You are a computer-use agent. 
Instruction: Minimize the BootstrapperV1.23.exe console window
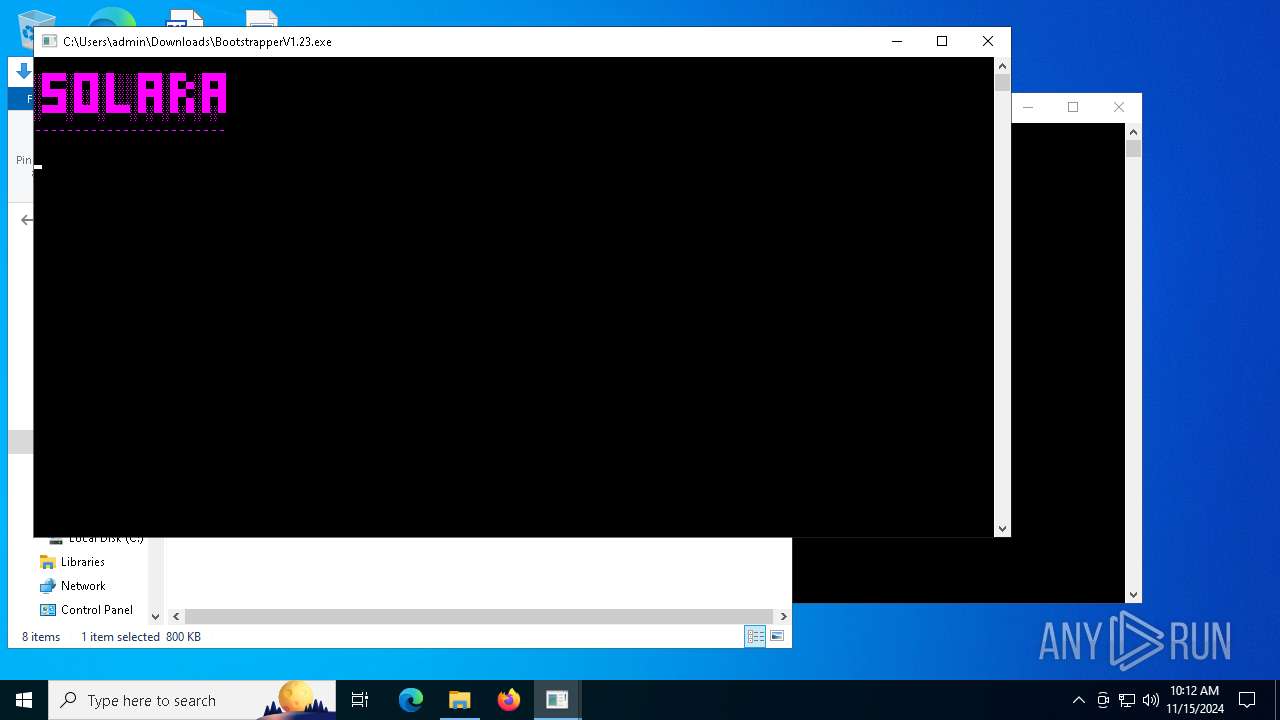click(x=896, y=41)
